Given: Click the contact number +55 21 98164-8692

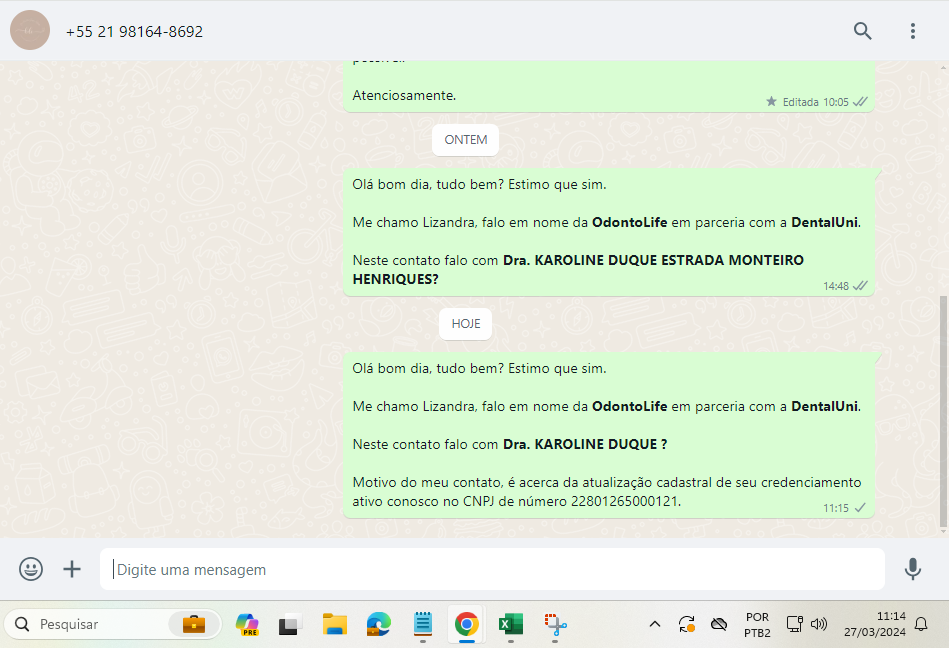Looking at the screenshot, I should click(x=134, y=31).
